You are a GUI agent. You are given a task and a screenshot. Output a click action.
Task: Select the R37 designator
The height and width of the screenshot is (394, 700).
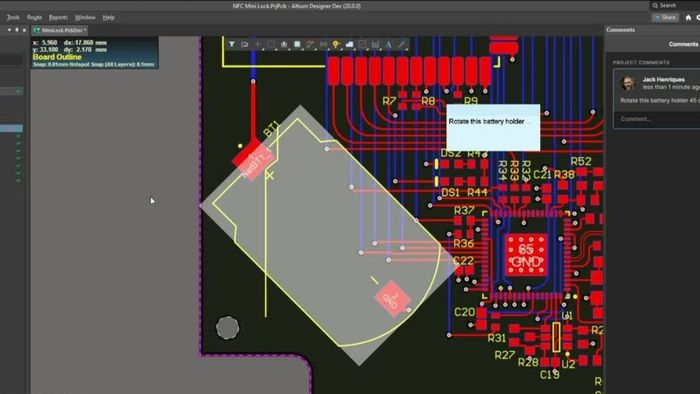(x=464, y=211)
